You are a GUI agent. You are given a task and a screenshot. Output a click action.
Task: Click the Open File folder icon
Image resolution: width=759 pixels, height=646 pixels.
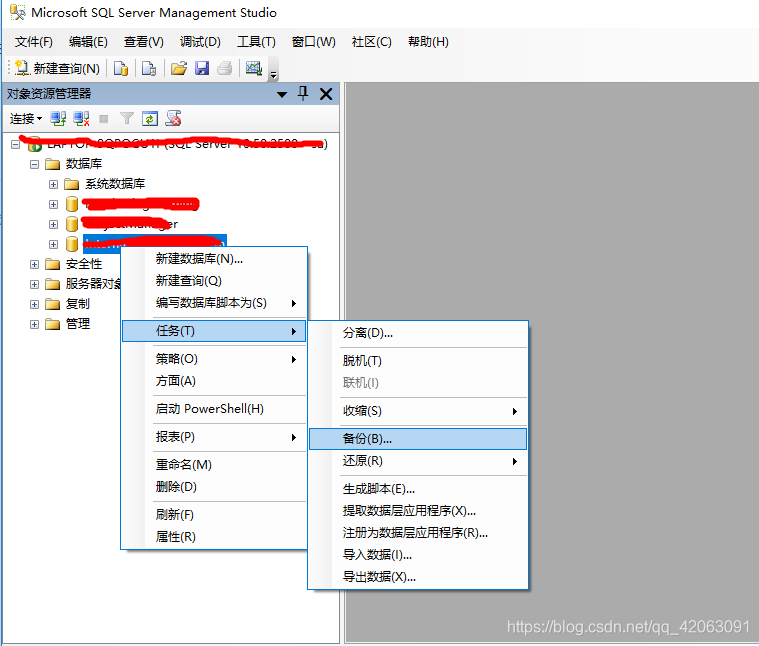click(179, 68)
